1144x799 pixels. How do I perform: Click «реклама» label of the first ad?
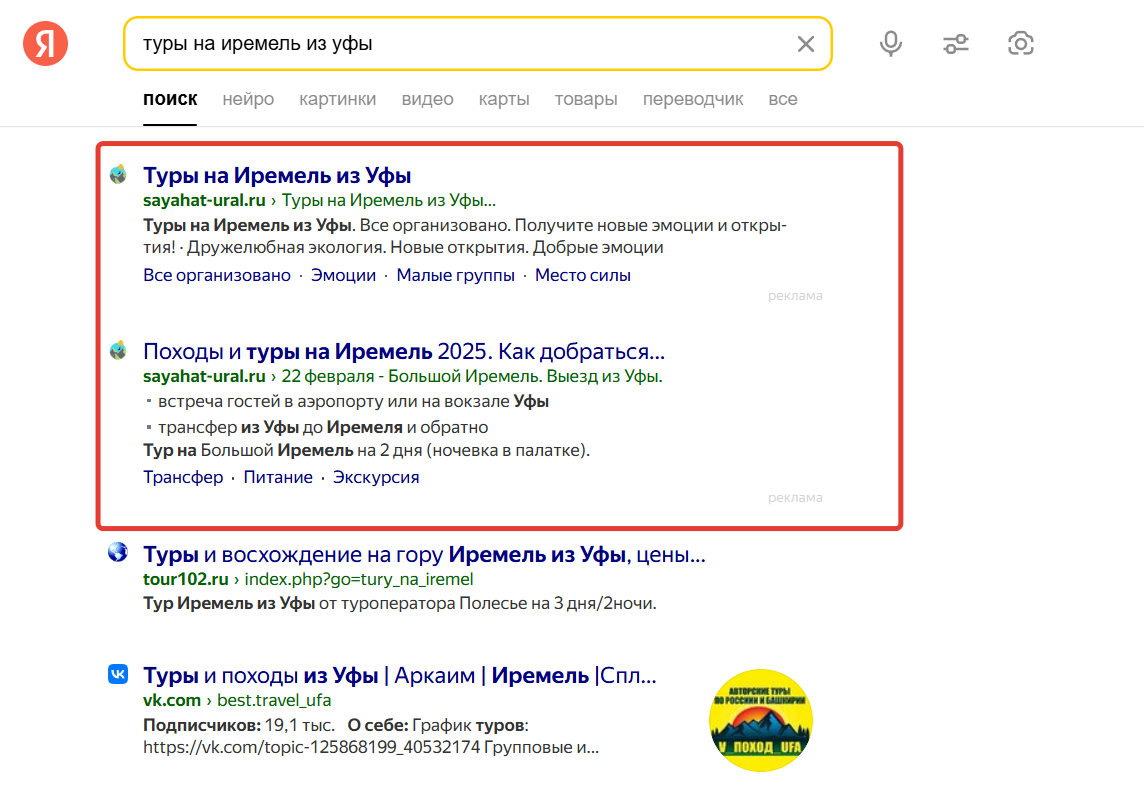click(x=795, y=296)
